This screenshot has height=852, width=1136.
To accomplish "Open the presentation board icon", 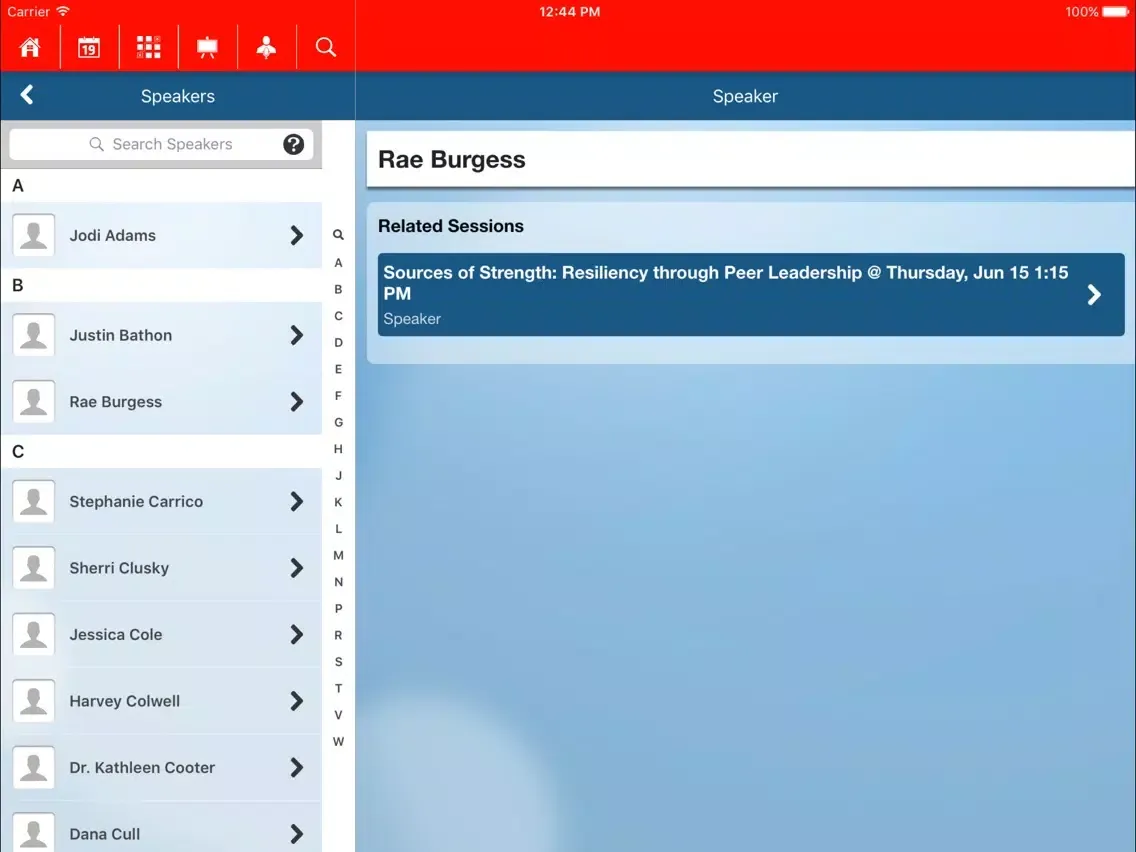I will tap(207, 47).
